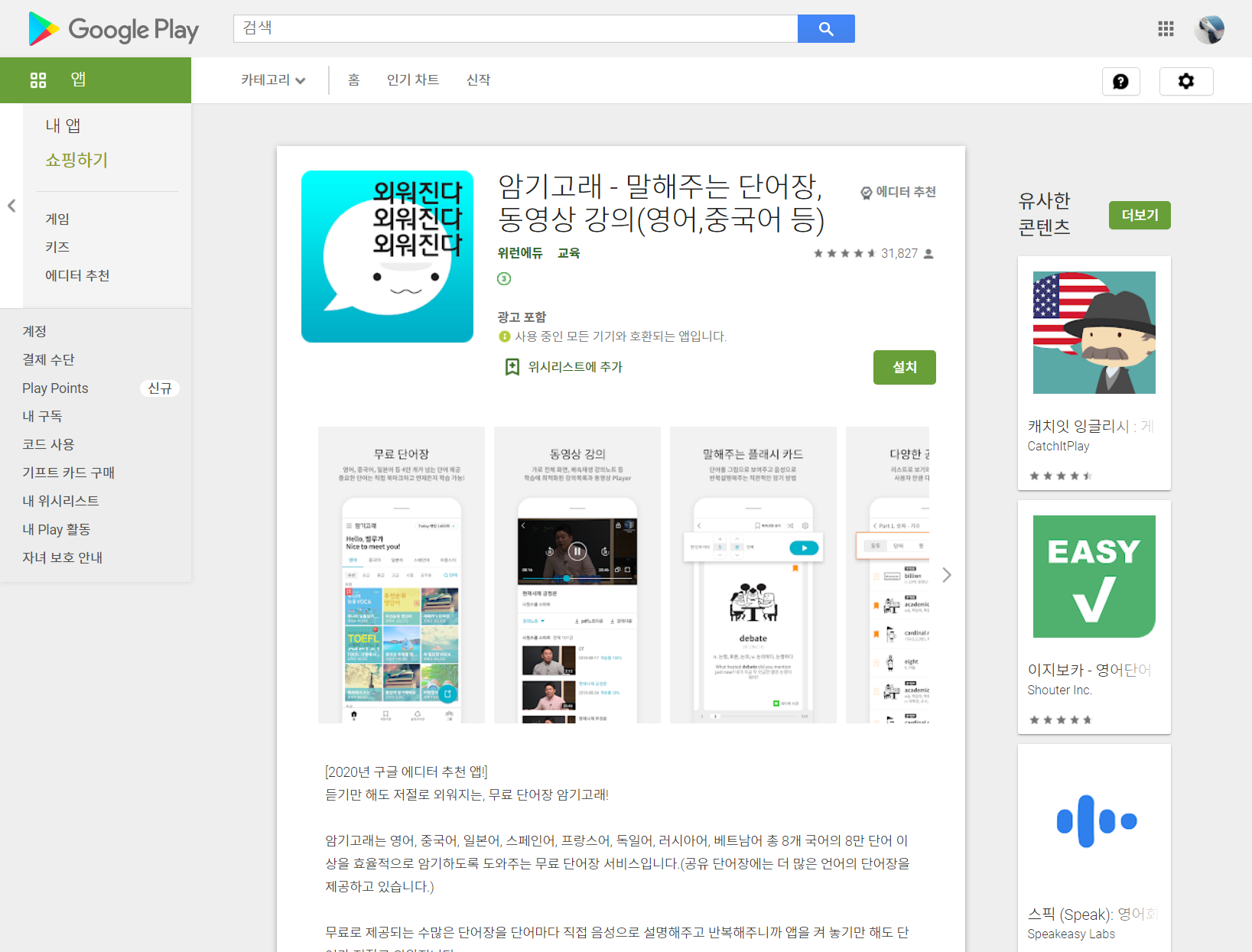Open 기프트 카드 구매 link
Screen dimensions: 1252x952
click(68, 473)
